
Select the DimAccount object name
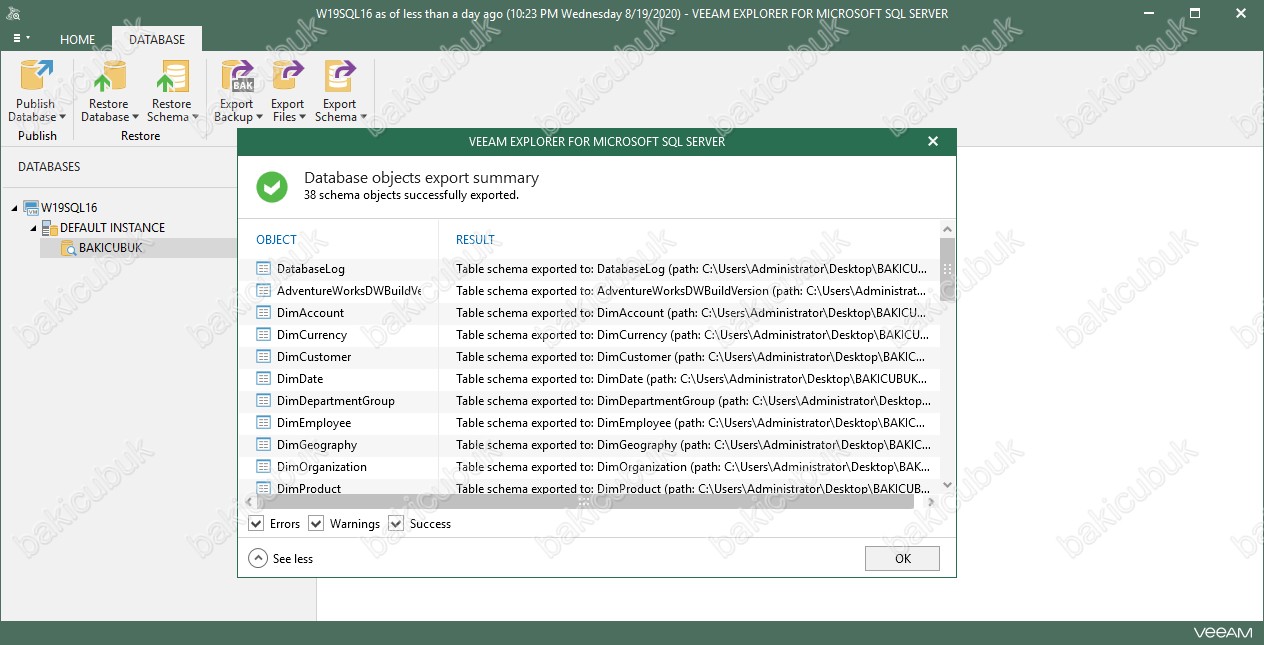tap(310, 313)
